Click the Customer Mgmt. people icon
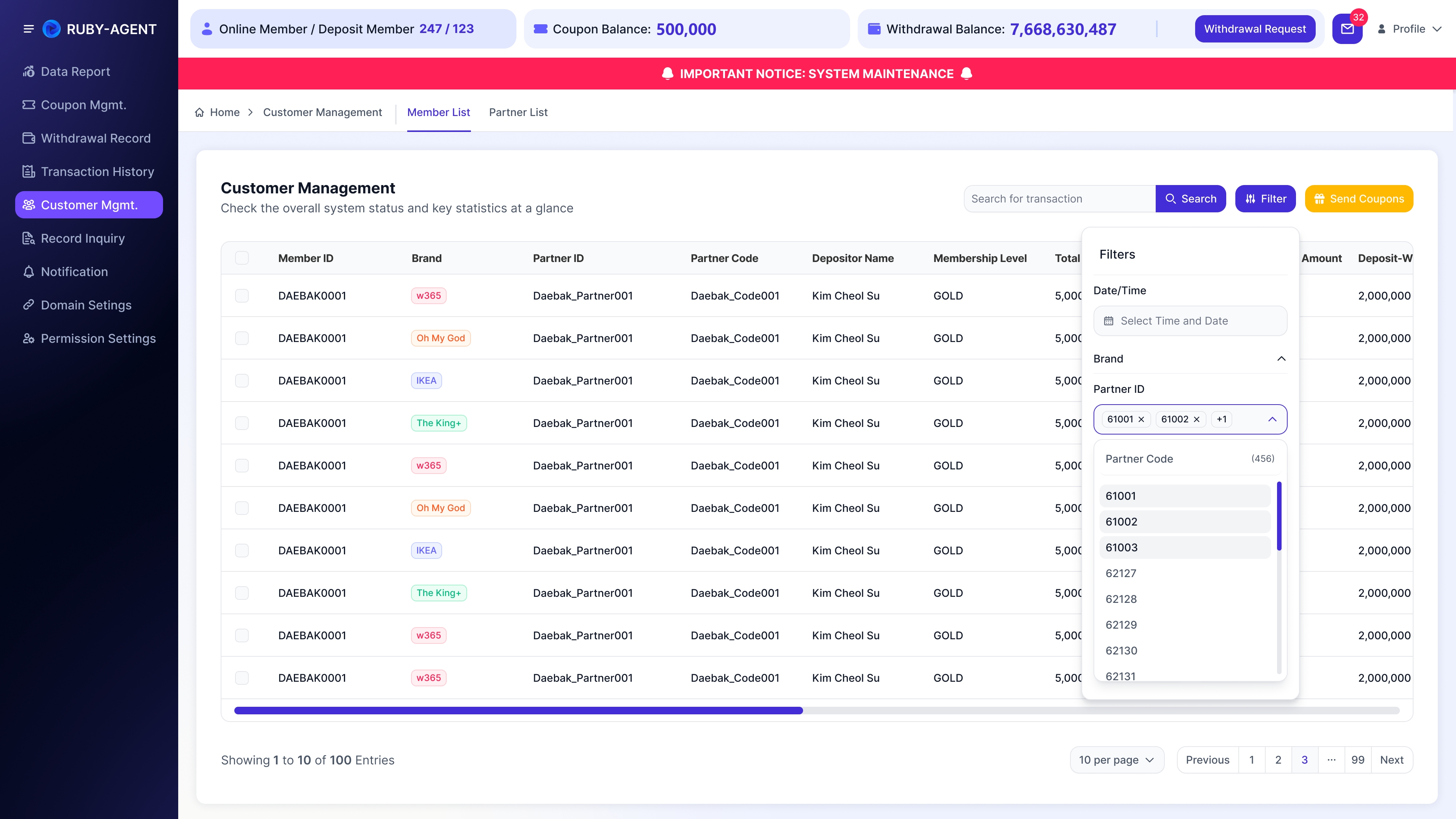 point(29,205)
